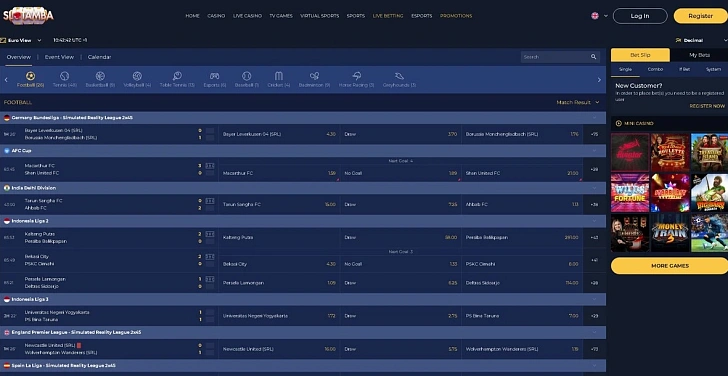The image size is (728, 376).
Task: Pick the Volleyball sport icon
Action: coord(137,76)
